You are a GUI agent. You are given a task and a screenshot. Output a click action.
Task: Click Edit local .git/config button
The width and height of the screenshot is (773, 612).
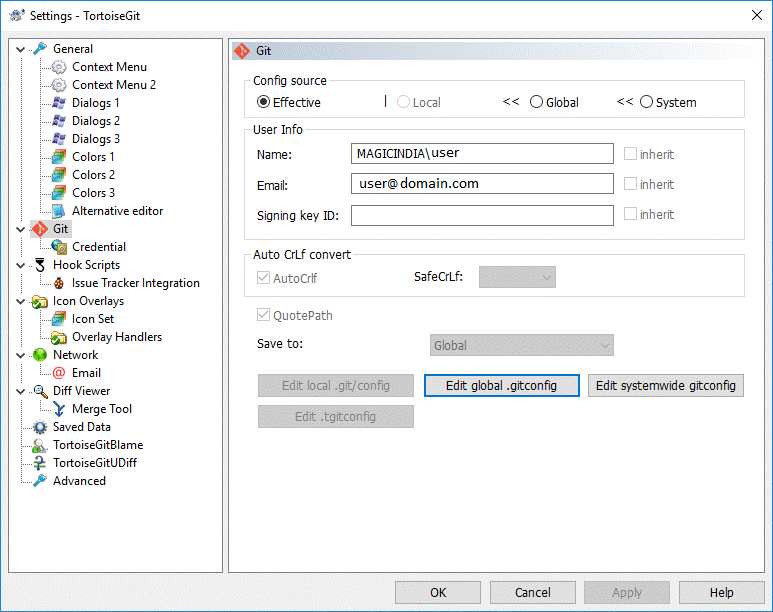click(336, 386)
